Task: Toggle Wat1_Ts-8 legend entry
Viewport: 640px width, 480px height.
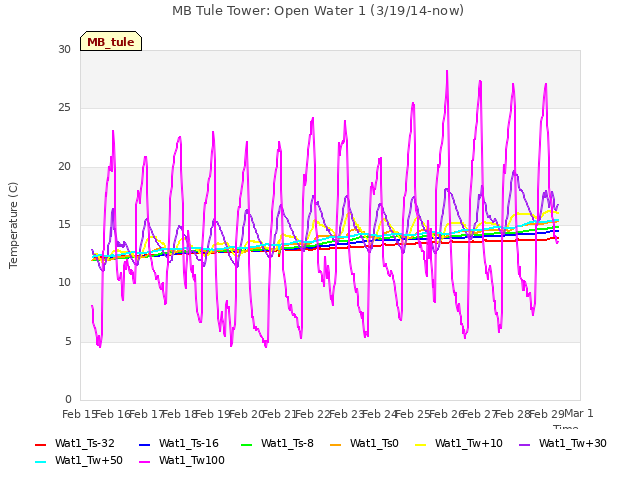Action: [277, 443]
